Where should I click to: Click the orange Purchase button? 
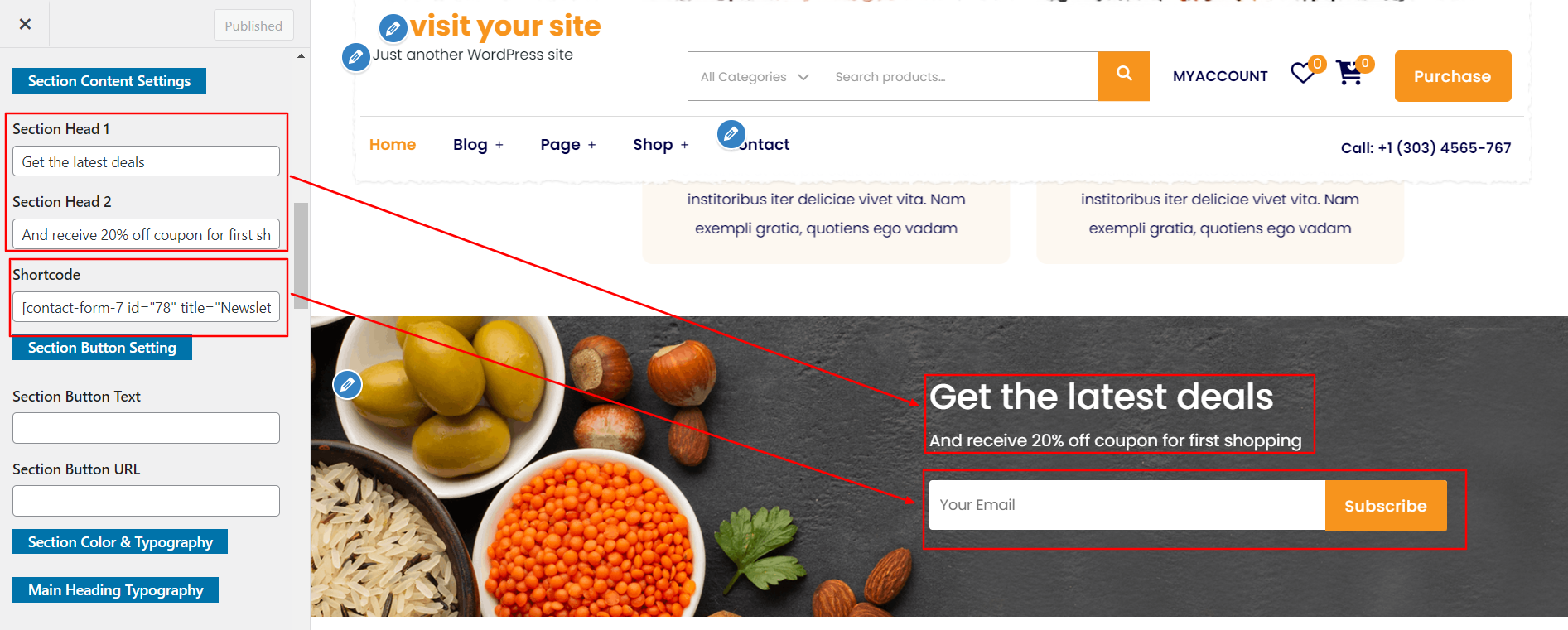pyautogui.click(x=1453, y=76)
